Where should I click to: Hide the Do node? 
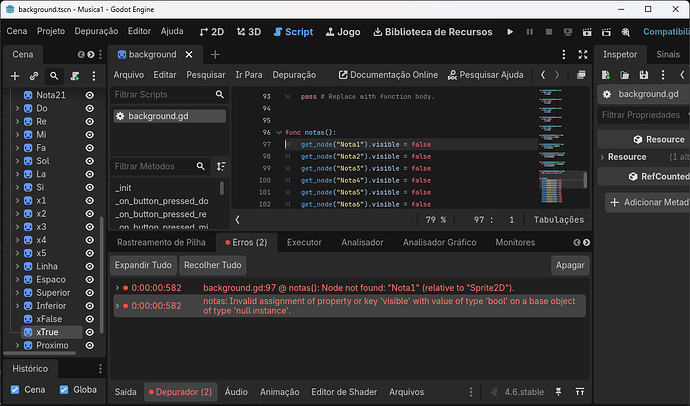coord(90,108)
